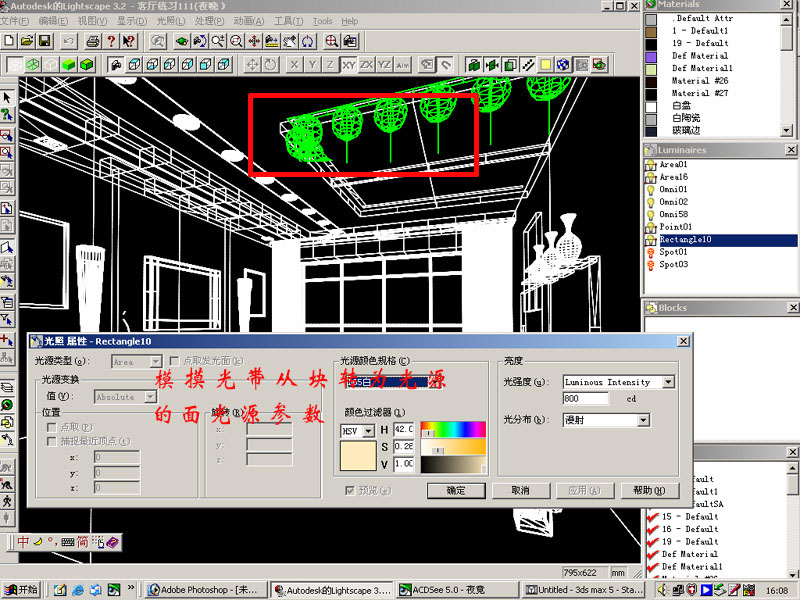
Task: Open the 光照(L) menu
Action: (x=170, y=21)
